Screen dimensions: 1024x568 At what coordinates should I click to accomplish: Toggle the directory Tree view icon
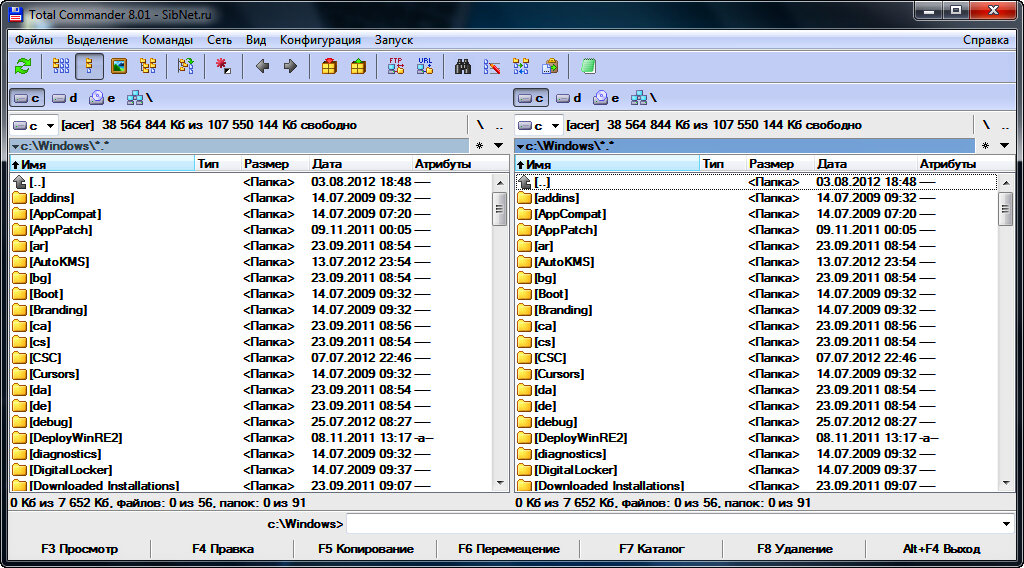pyautogui.click(x=148, y=67)
